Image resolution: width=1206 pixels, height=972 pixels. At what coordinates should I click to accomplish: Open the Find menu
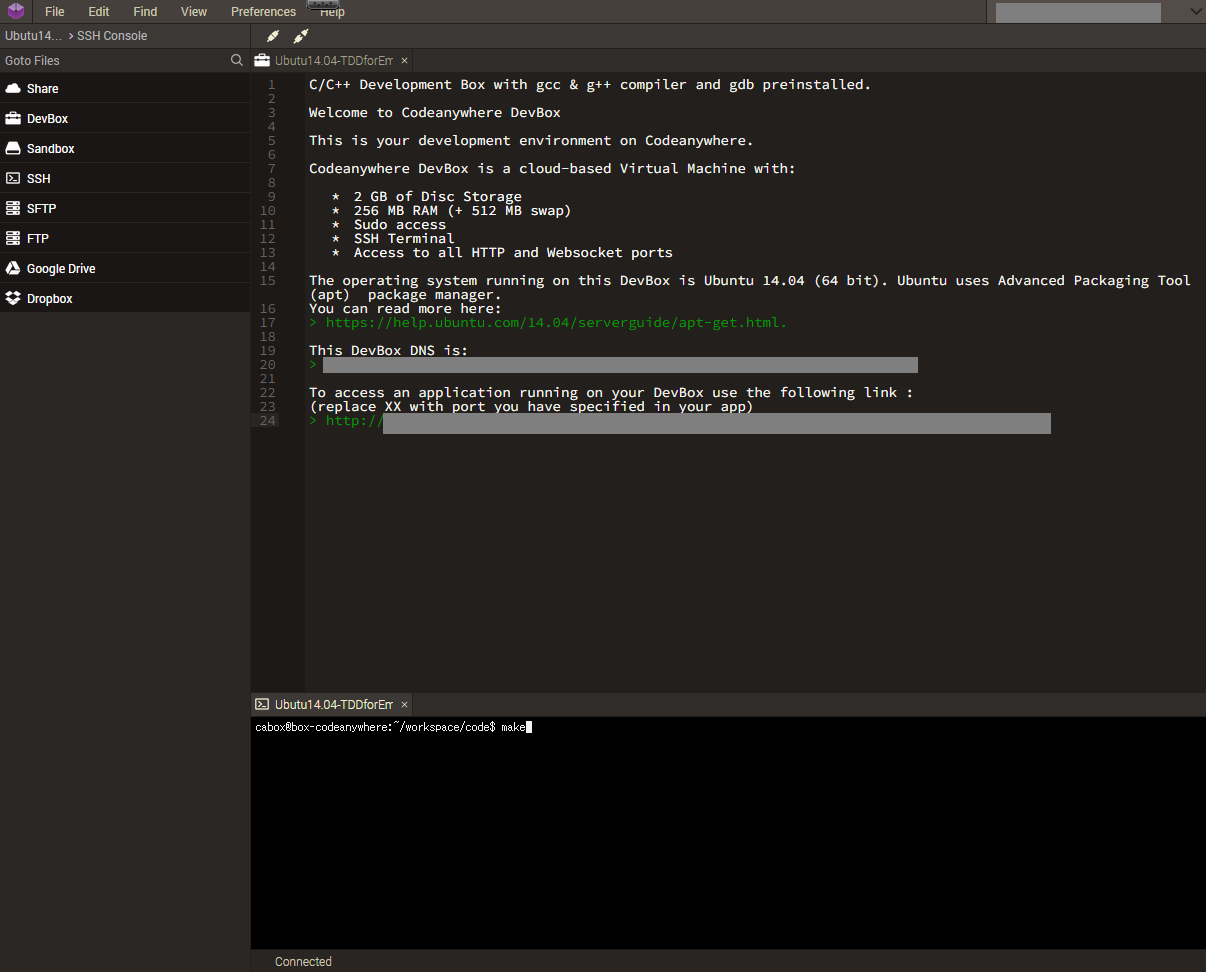tap(145, 12)
